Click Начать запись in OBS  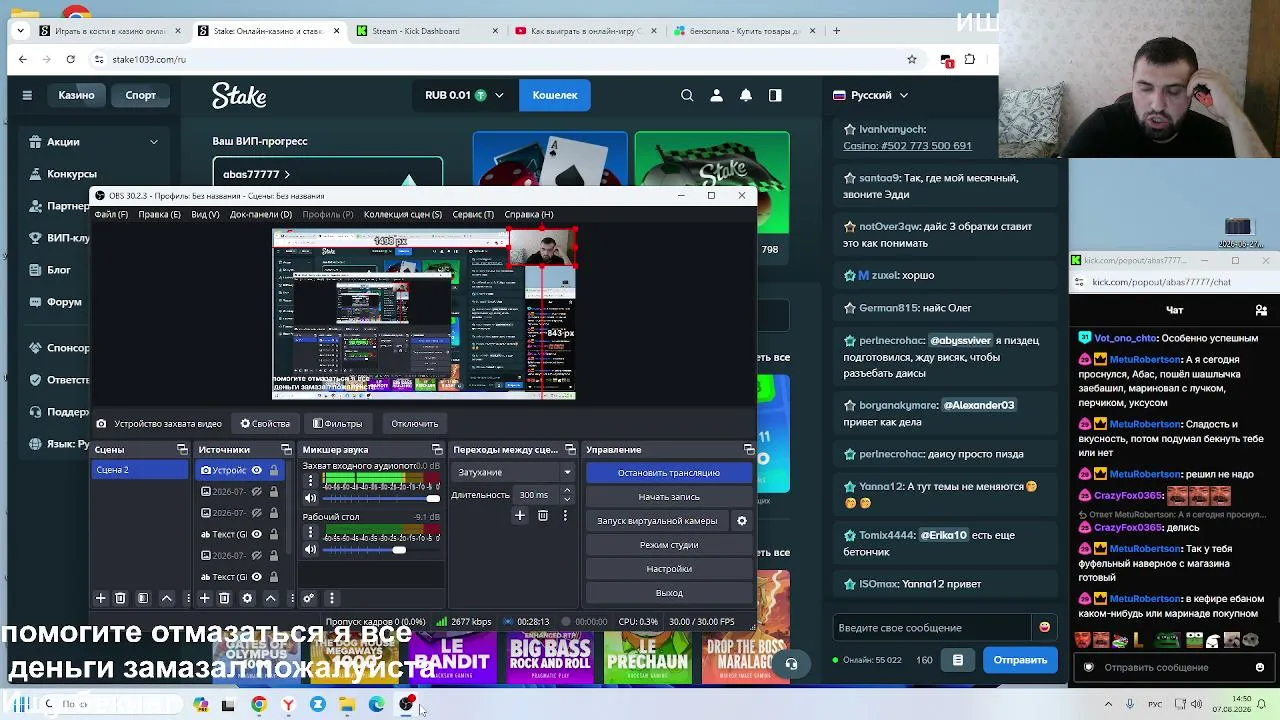point(669,497)
